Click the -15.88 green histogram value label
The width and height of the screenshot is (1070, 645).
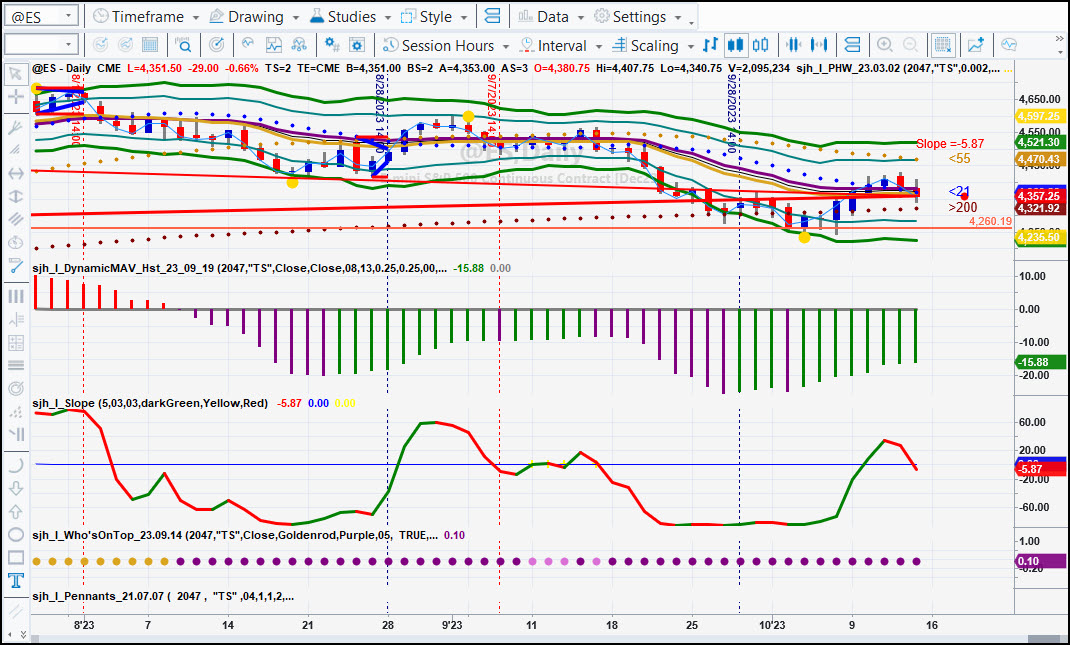tap(1040, 362)
